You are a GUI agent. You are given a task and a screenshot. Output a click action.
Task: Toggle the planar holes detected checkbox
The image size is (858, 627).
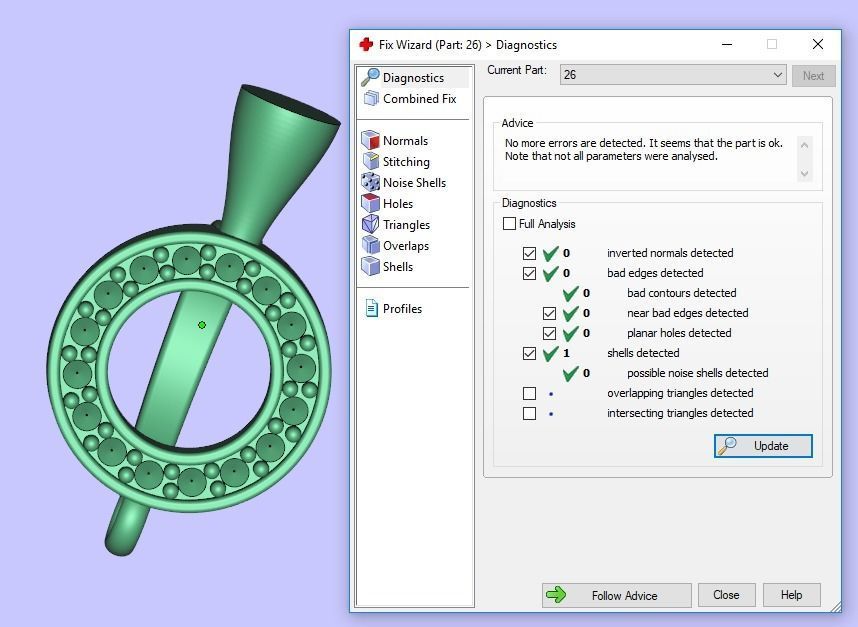click(549, 333)
